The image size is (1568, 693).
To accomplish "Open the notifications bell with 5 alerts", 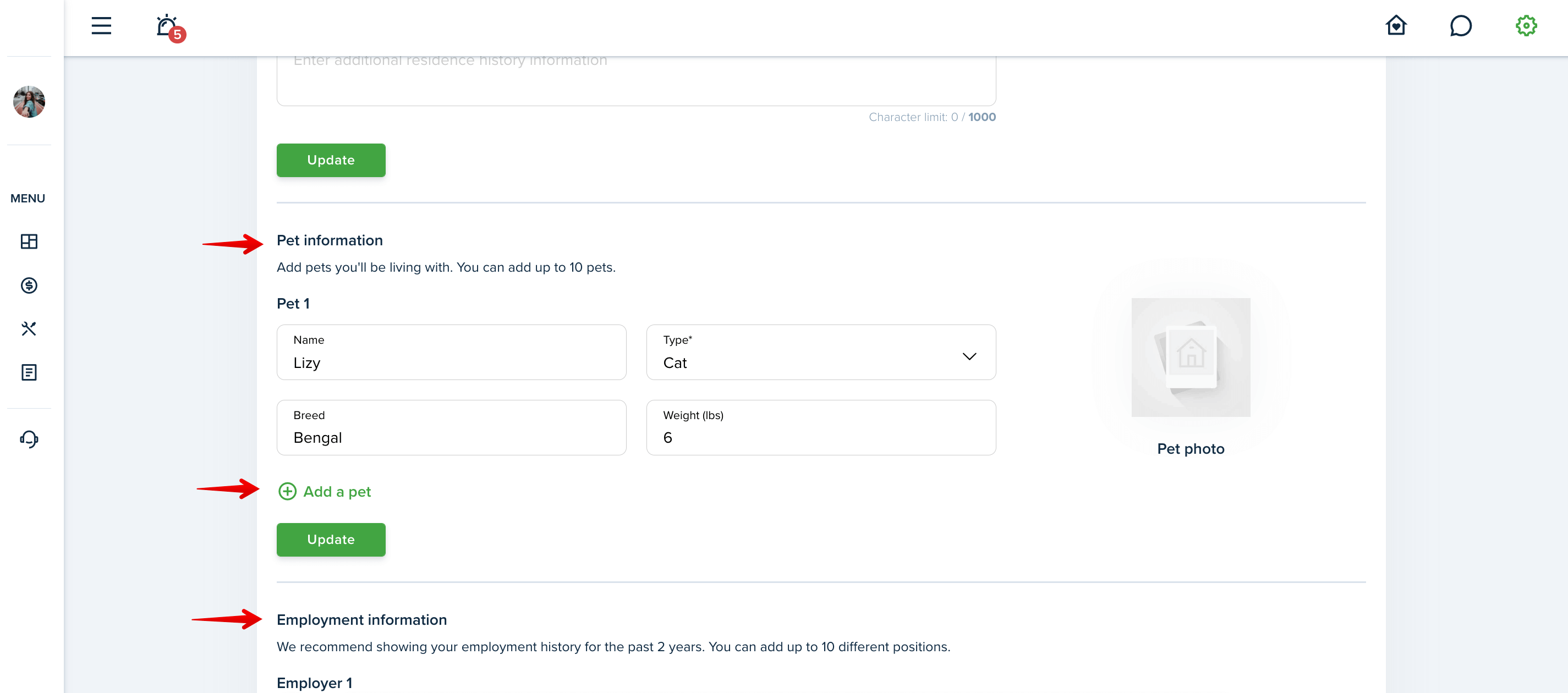I will tap(170, 28).
